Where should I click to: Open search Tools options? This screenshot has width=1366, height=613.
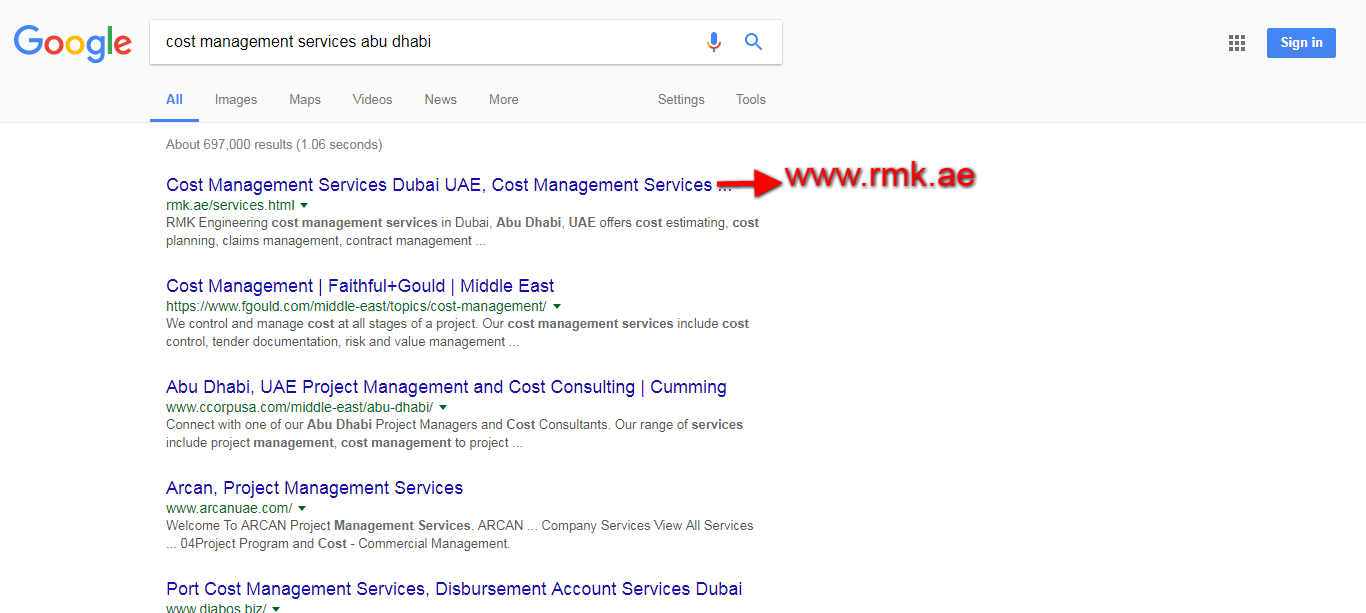[x=751, y=100]
